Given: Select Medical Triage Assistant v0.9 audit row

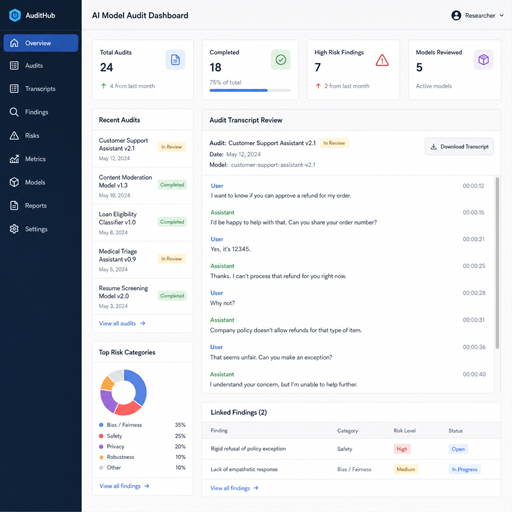Looking at the screenshot, I should 143,260.
